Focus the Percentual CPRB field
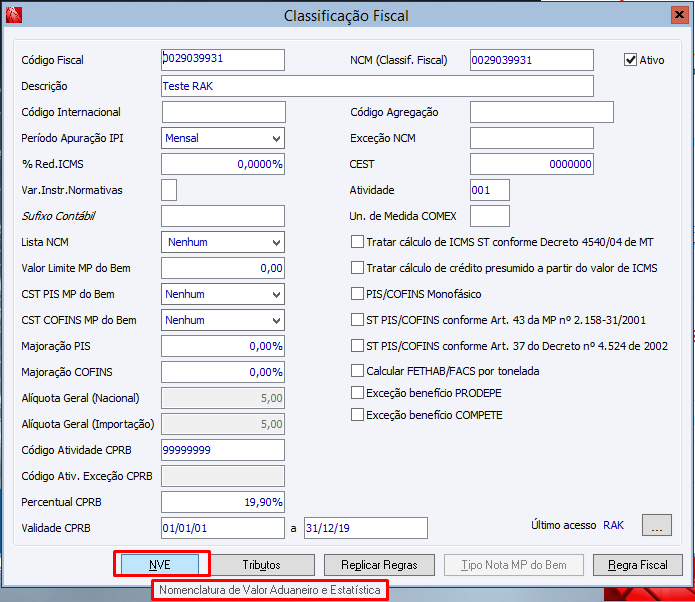This screenshot has width=695, height=602. (x=223, y=502)
